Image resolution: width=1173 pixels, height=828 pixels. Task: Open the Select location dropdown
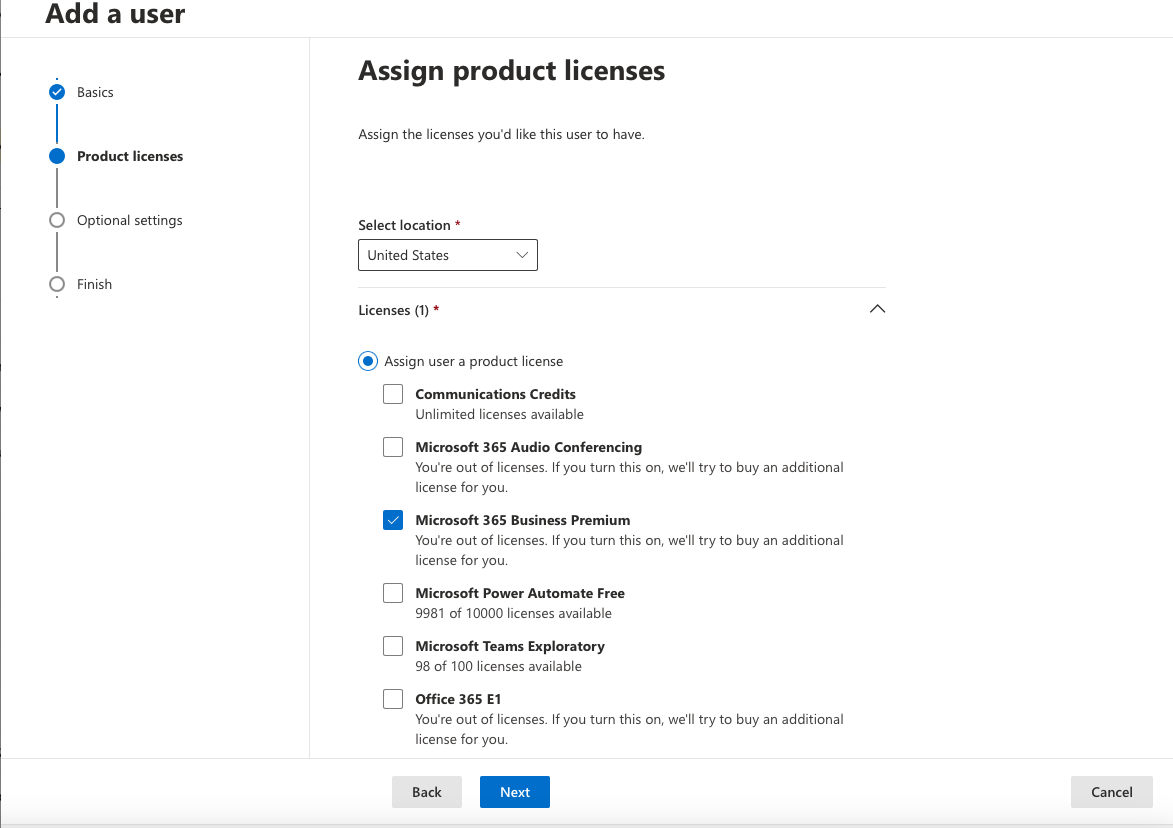point(448,255)
